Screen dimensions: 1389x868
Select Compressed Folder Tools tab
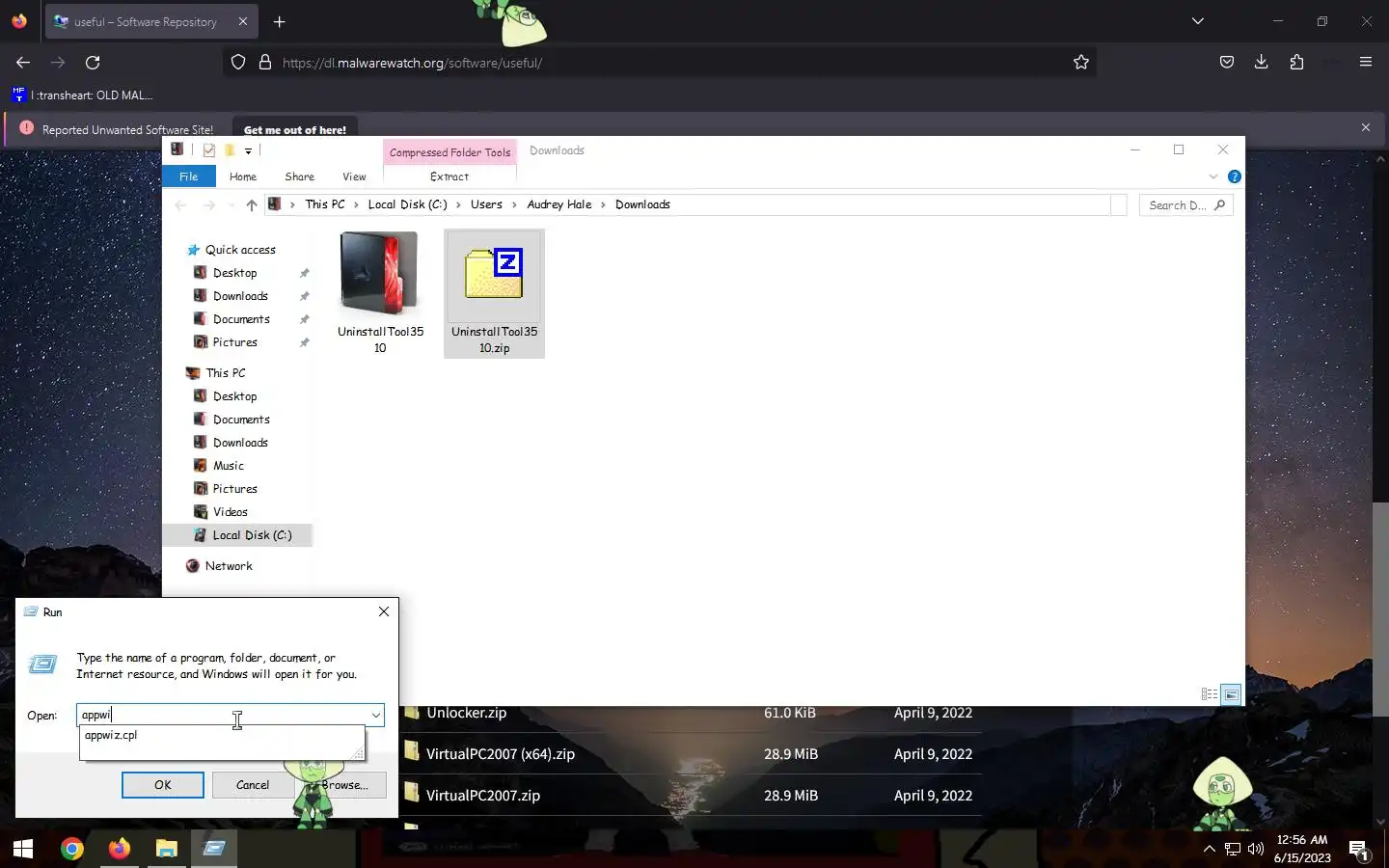point(450,152)
